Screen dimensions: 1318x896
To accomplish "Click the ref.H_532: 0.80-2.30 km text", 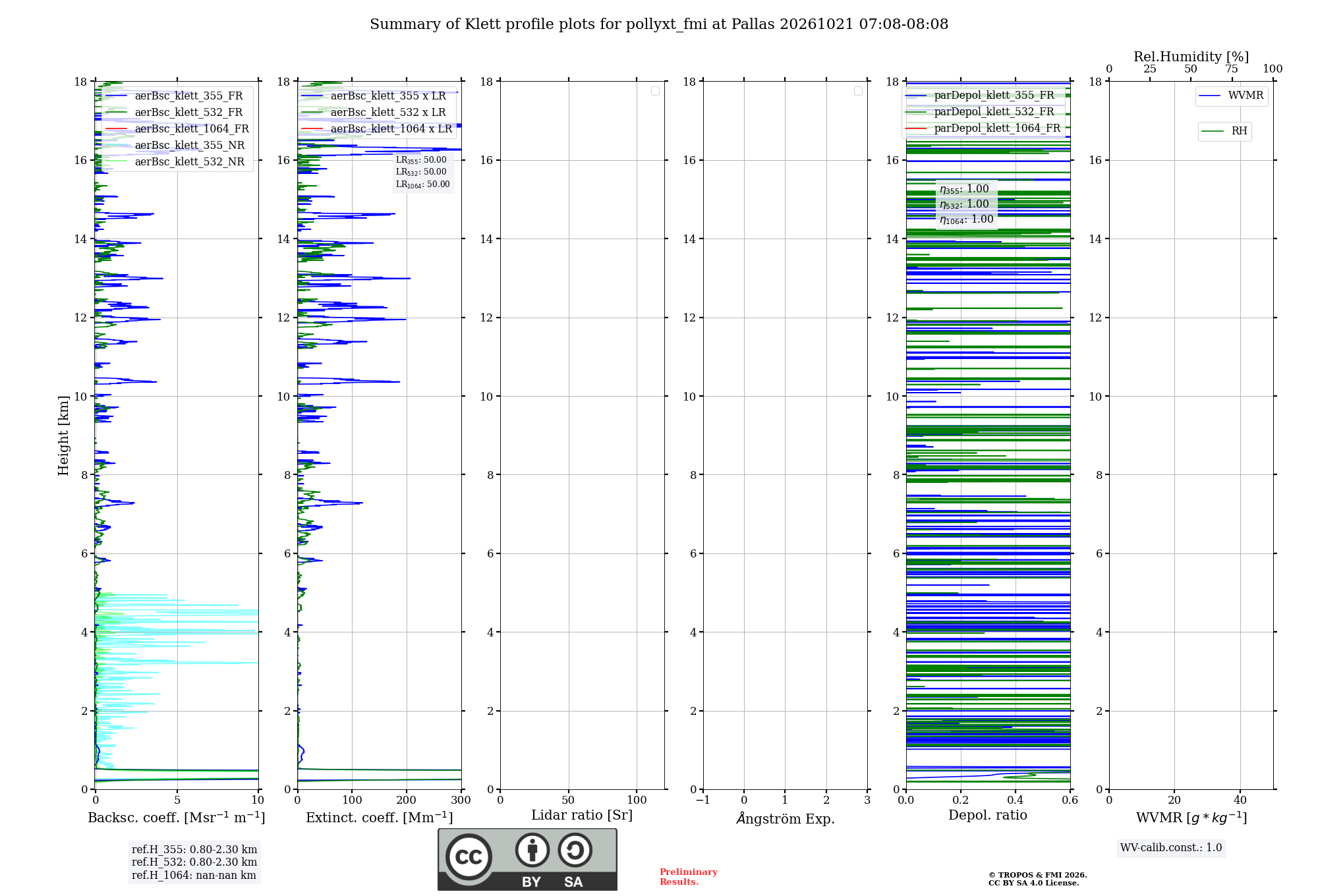I will 194,862.
